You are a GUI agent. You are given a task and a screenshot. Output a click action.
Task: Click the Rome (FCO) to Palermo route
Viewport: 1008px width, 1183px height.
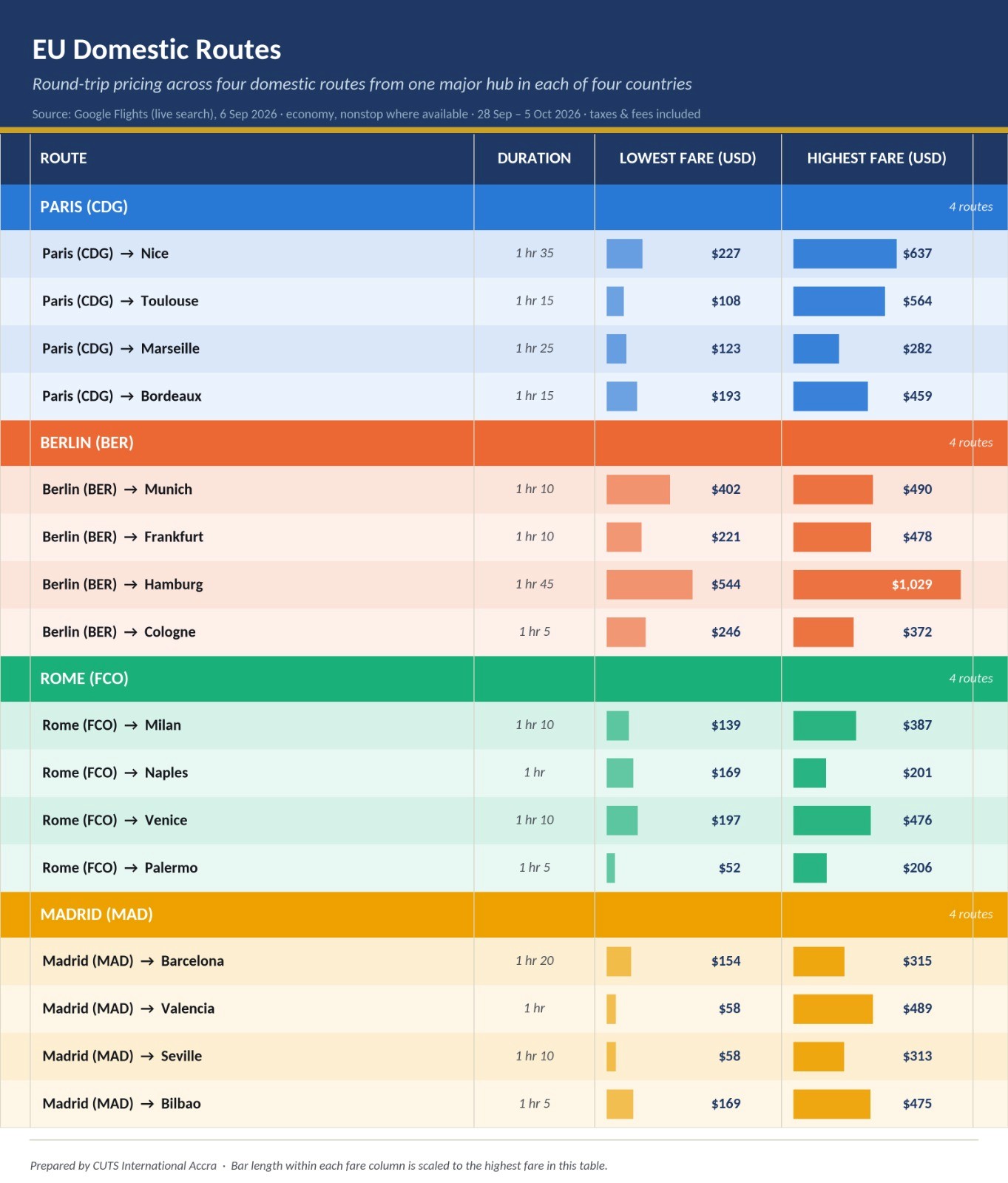[x=120, y=868]
